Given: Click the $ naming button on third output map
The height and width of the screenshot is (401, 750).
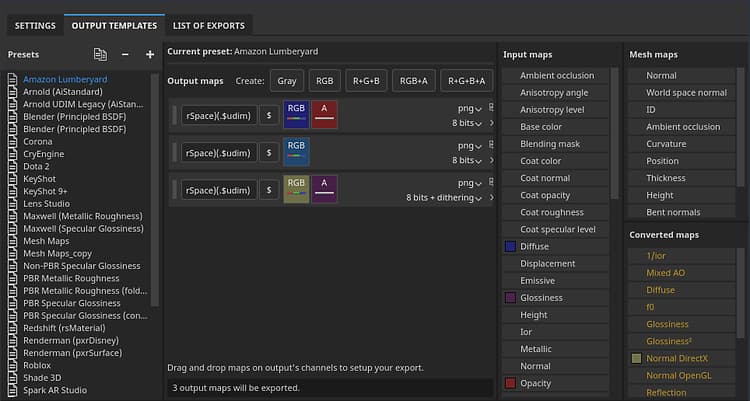Looking at the screenshot, I should 268,189.
